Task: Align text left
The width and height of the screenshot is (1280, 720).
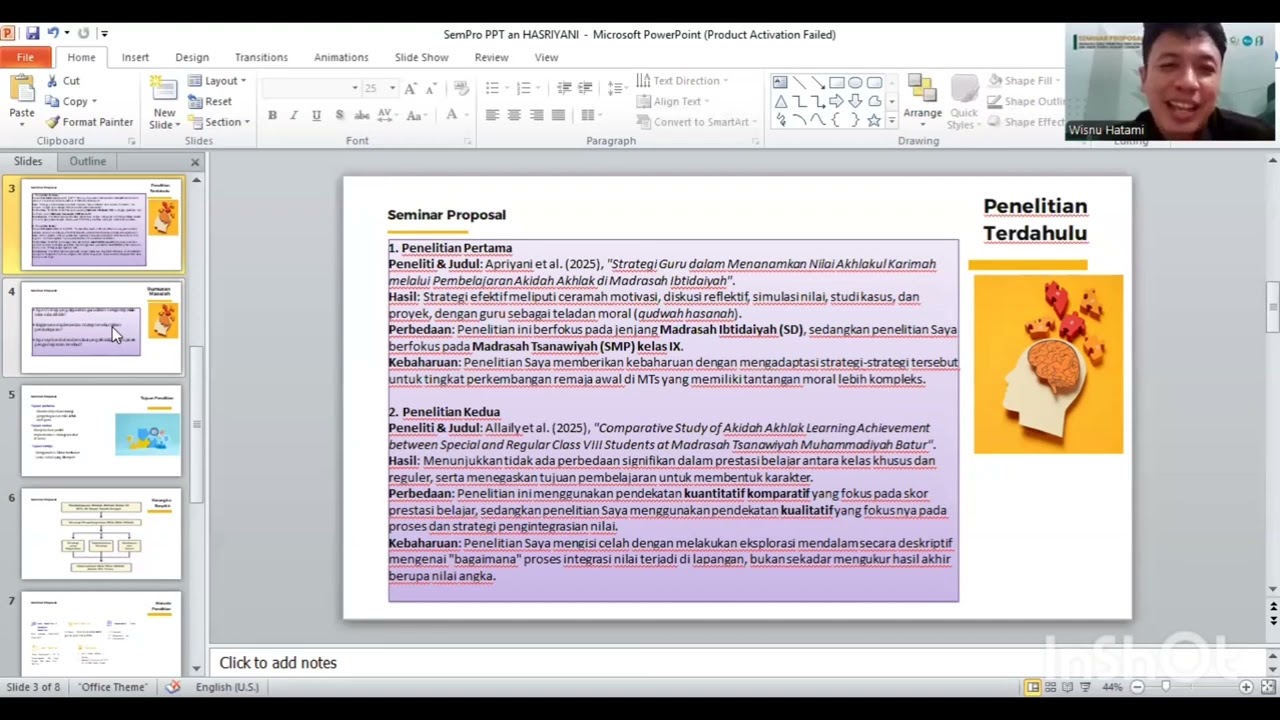Action: tap(492, 115)
